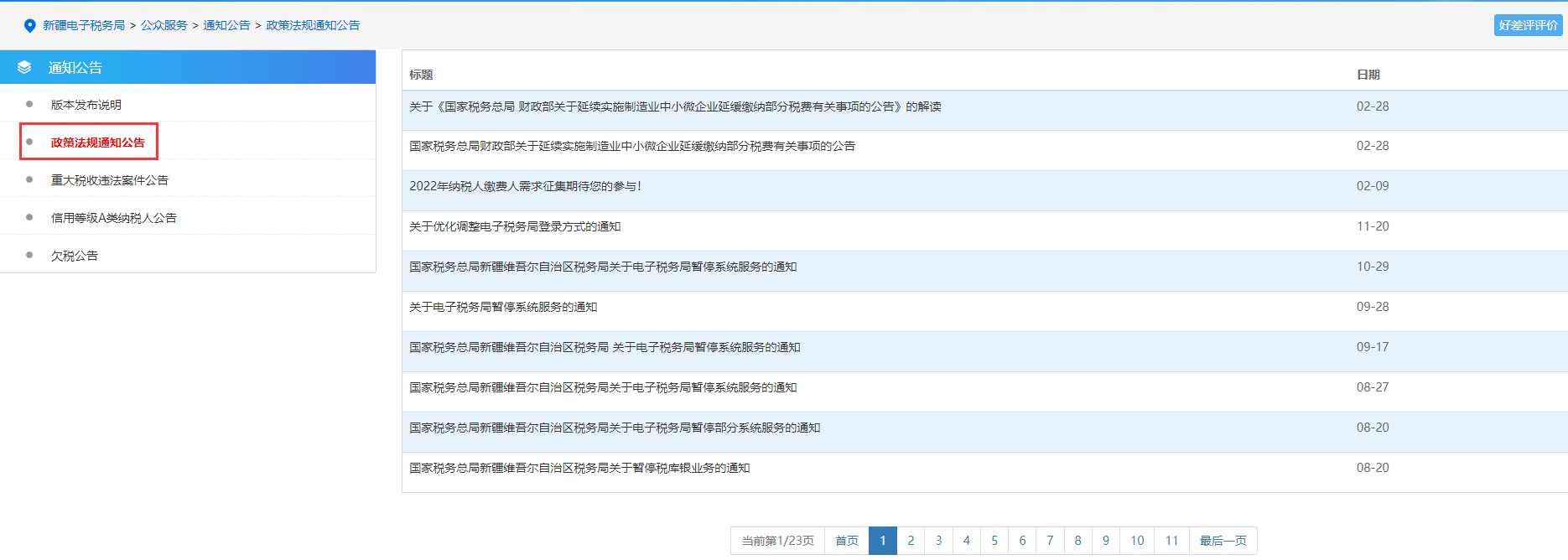Click date 10-29 in table
1568x560 pixels.
tap(1373, 267)
